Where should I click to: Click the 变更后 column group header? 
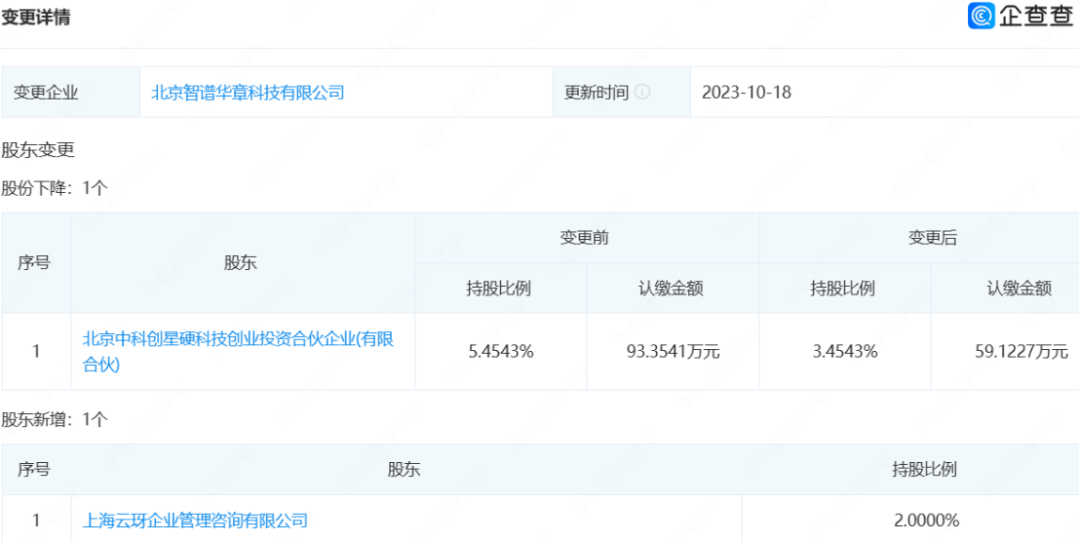coord(932,238)
